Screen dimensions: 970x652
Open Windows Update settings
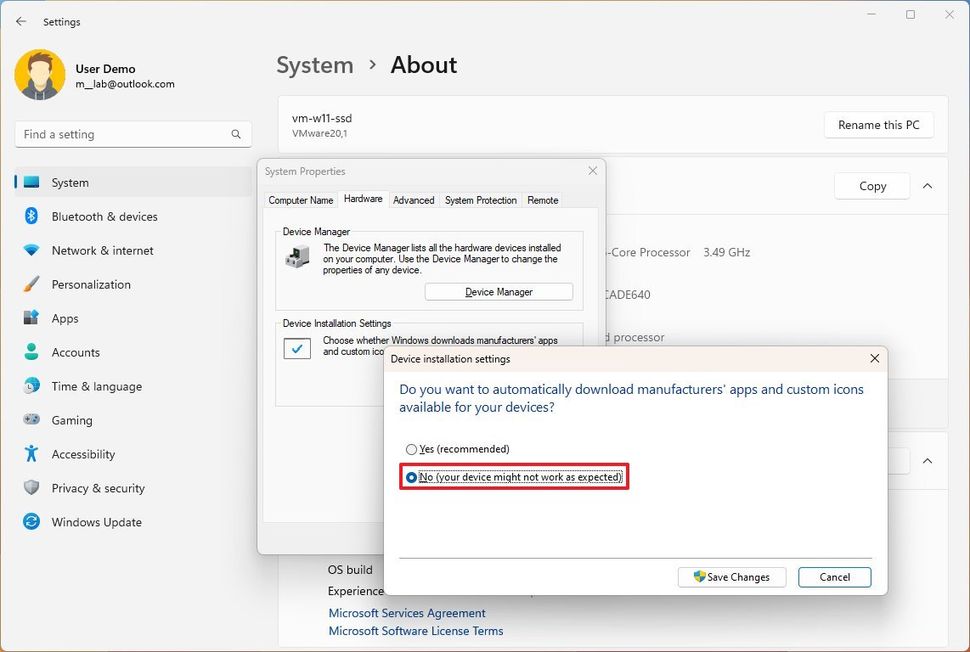[94, 522]
